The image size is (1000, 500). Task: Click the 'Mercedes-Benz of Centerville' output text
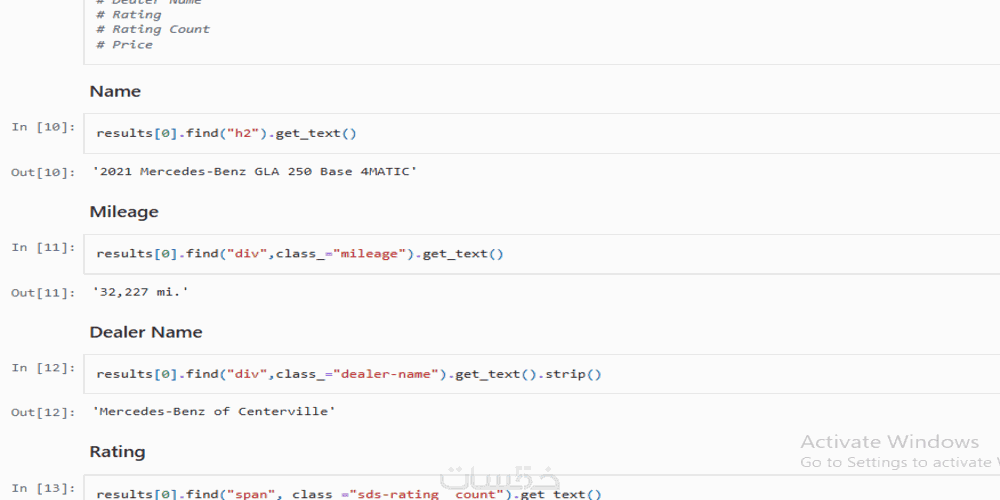point(214,412)
